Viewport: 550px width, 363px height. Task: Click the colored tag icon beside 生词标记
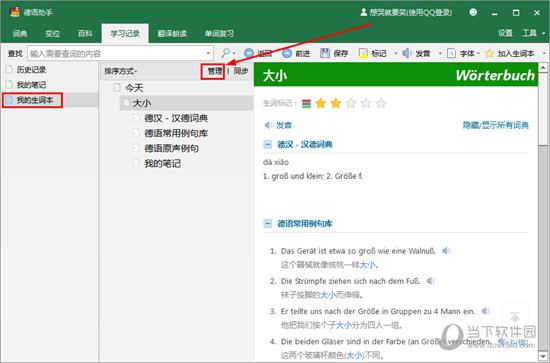[306, 103]
